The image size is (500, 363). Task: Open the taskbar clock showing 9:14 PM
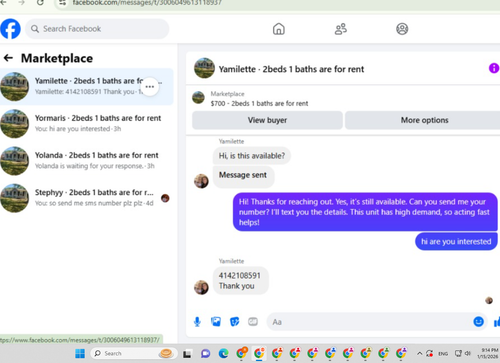coord(489,353)
